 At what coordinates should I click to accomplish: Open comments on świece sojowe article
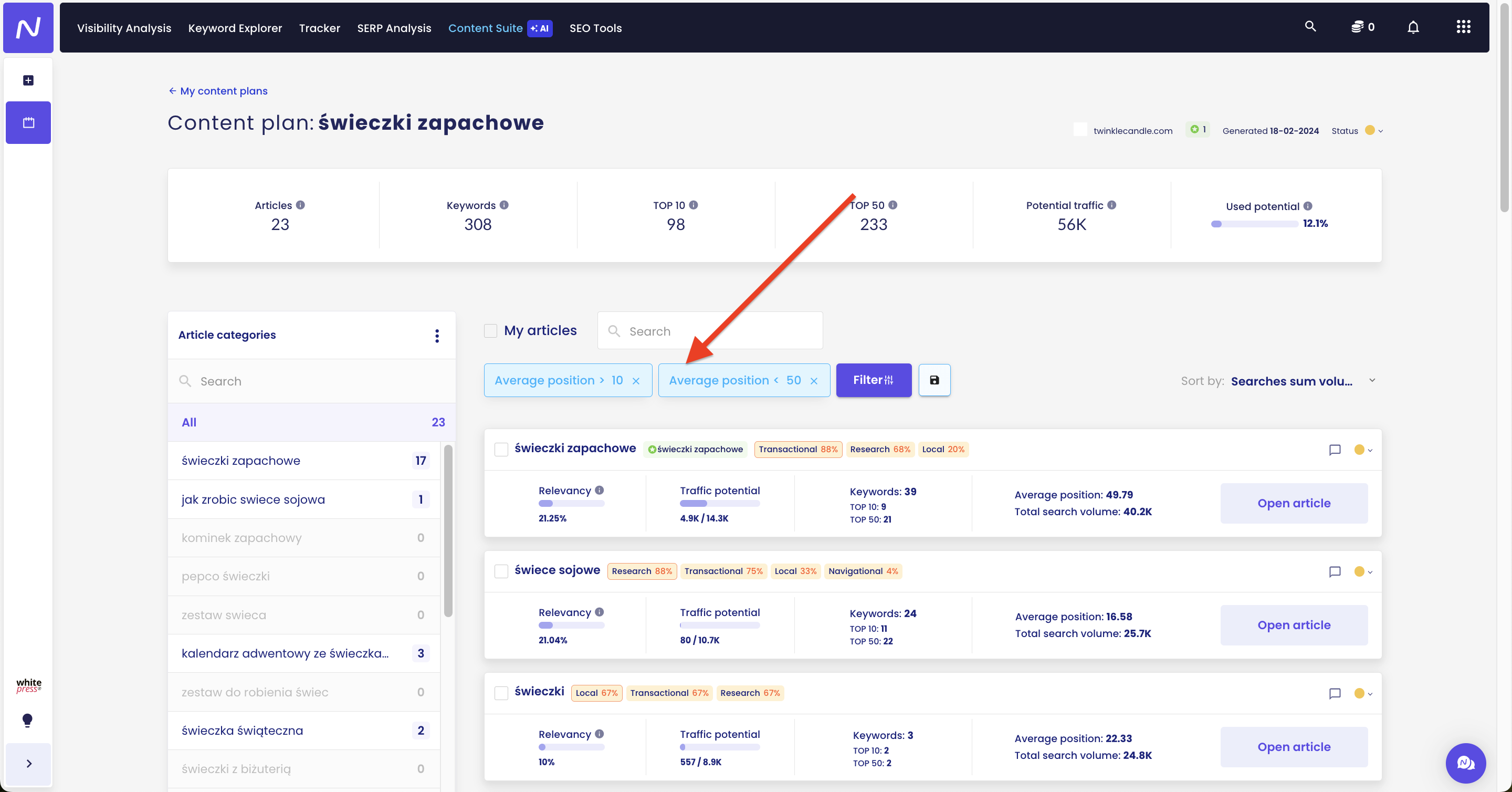coord(1334,571)
